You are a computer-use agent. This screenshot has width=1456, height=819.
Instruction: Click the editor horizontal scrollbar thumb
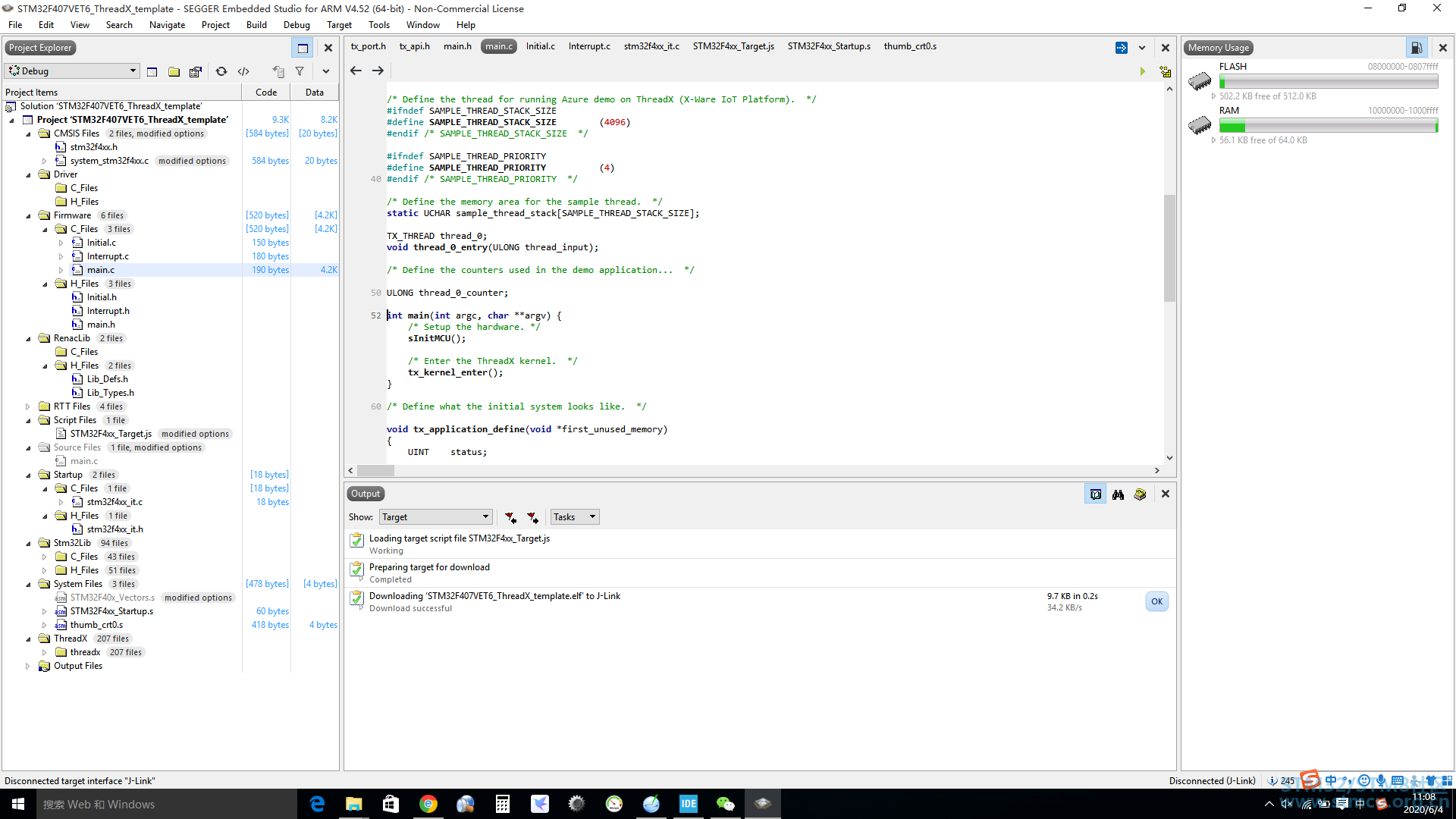[375, 471]
